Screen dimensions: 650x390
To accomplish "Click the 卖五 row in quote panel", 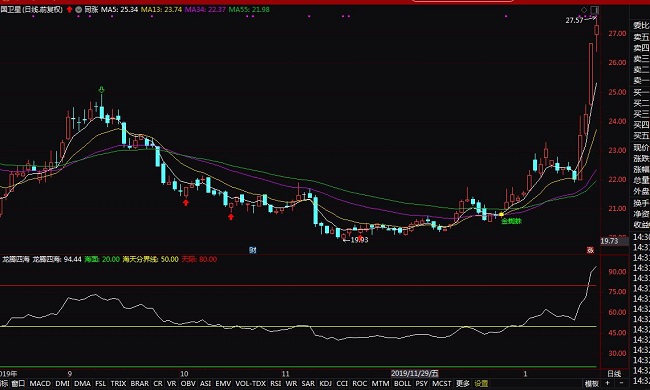I will pos(641,37).
